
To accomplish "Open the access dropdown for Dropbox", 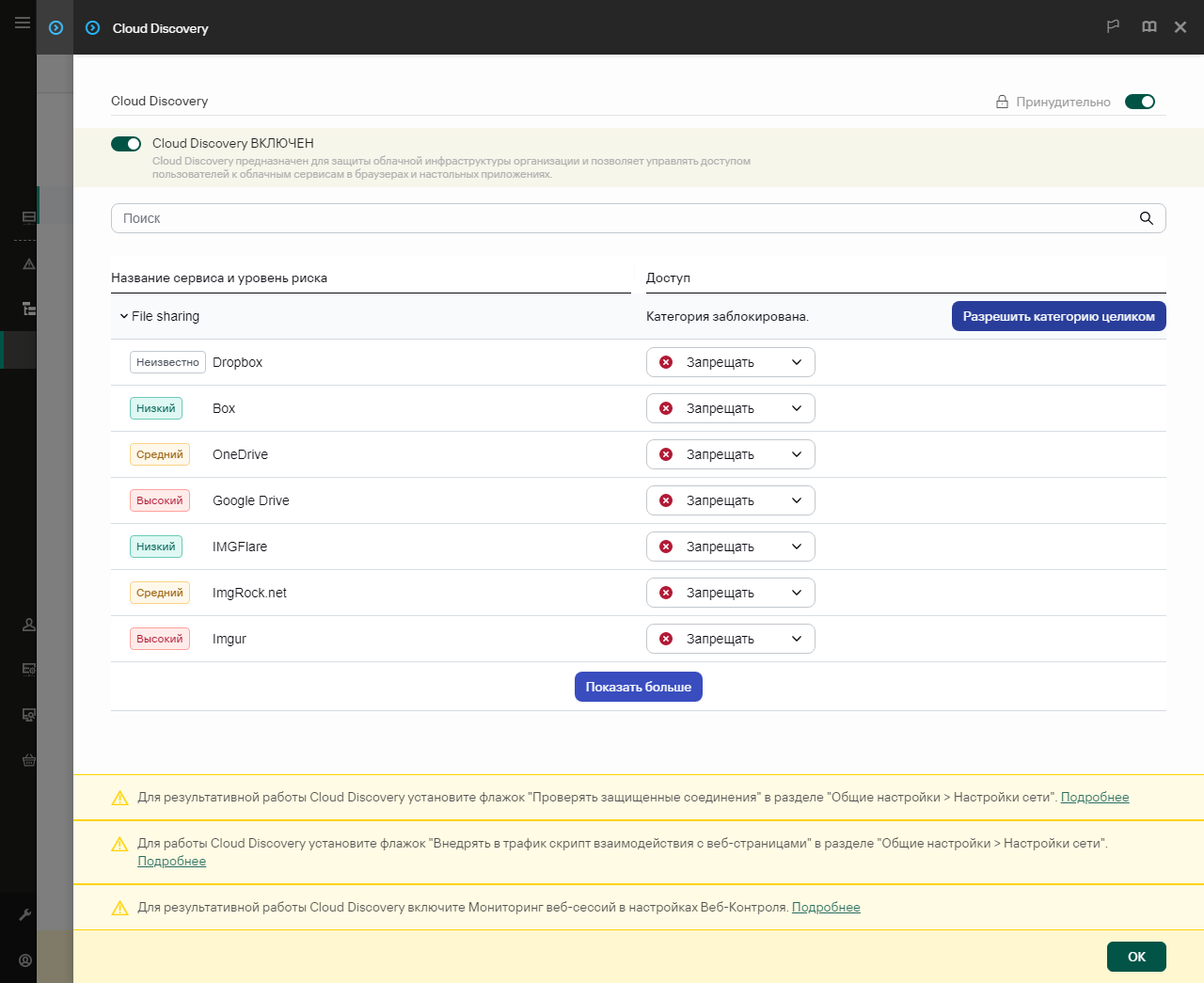I will (x=730, y=361).
